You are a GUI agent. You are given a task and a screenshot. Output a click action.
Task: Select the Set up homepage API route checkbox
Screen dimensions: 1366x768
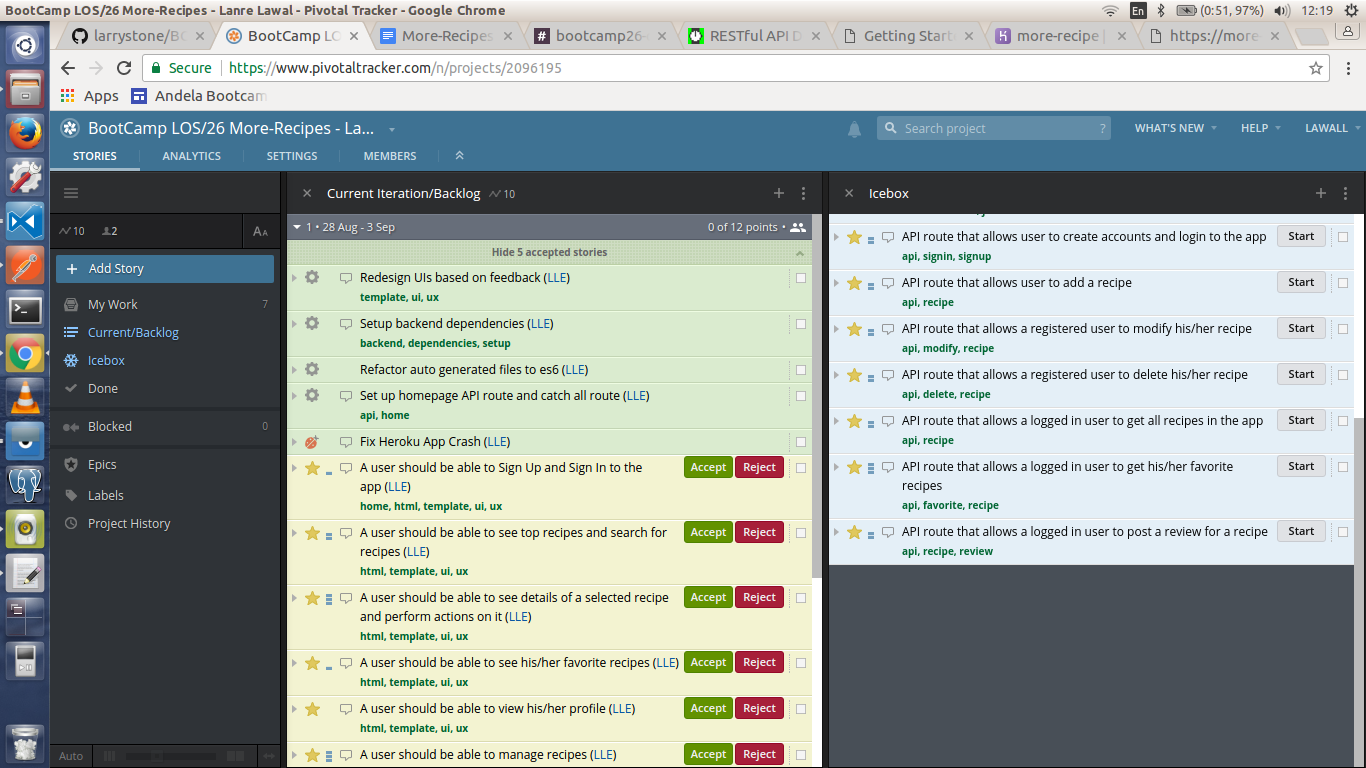801,396
